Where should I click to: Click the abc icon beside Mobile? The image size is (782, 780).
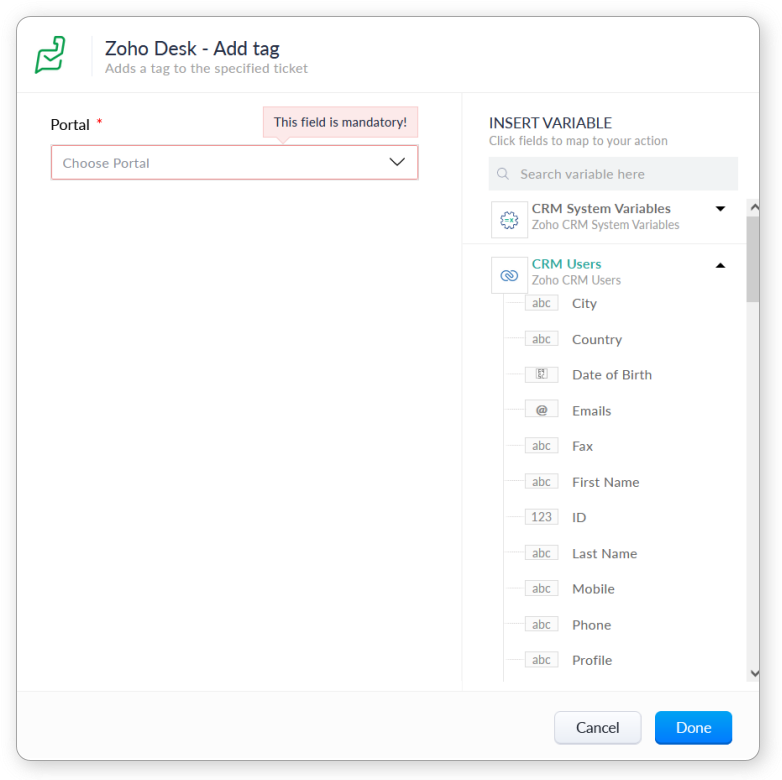(x=542, y=588)
